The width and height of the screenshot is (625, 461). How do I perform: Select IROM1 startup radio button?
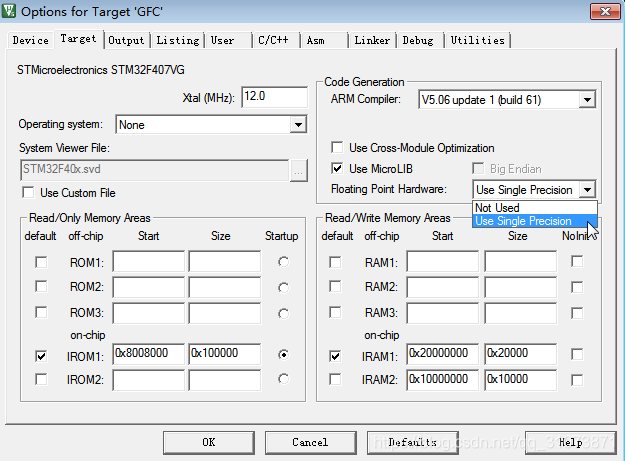[283, 354]
